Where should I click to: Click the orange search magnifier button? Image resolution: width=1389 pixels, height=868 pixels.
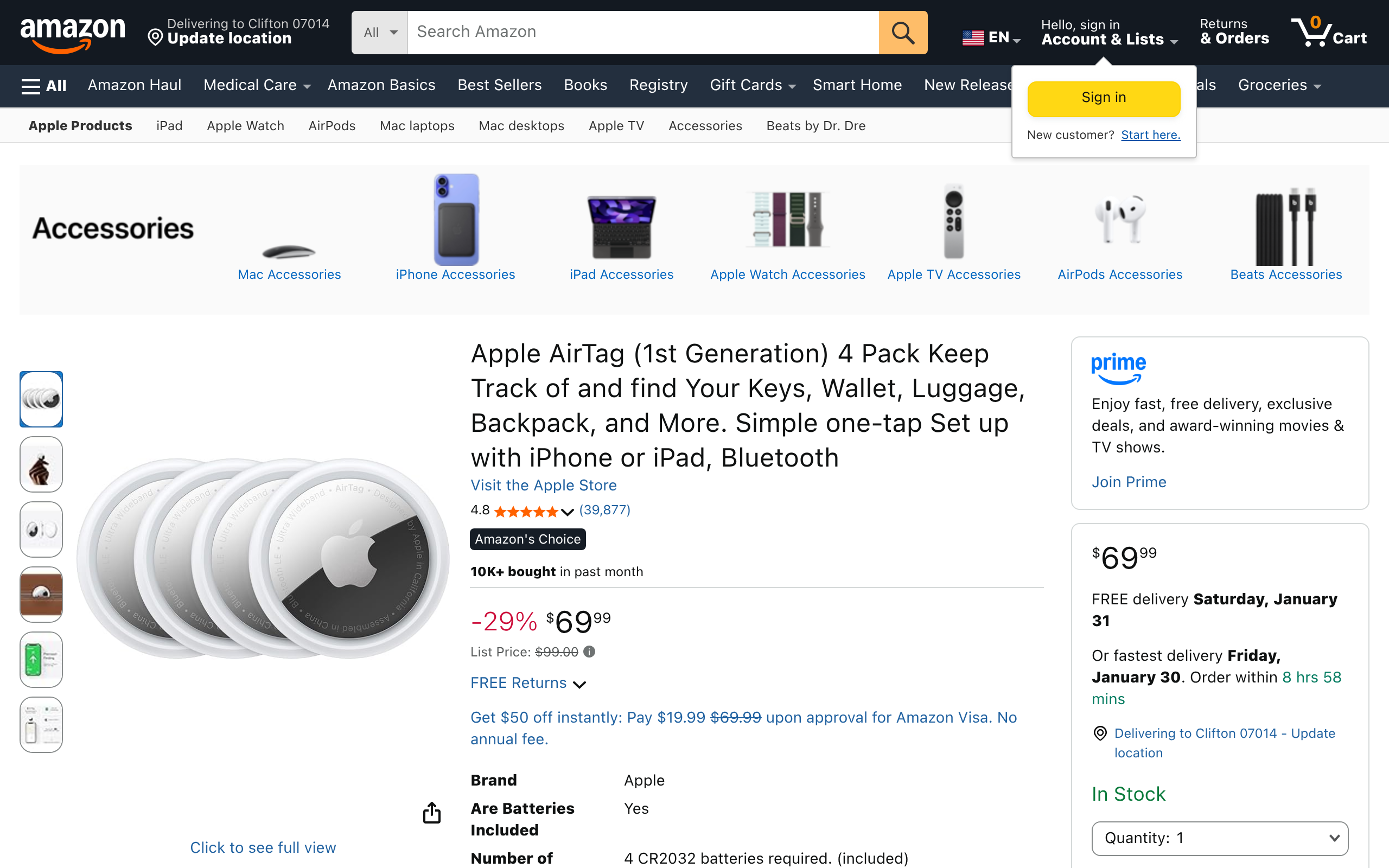[902, 33]
